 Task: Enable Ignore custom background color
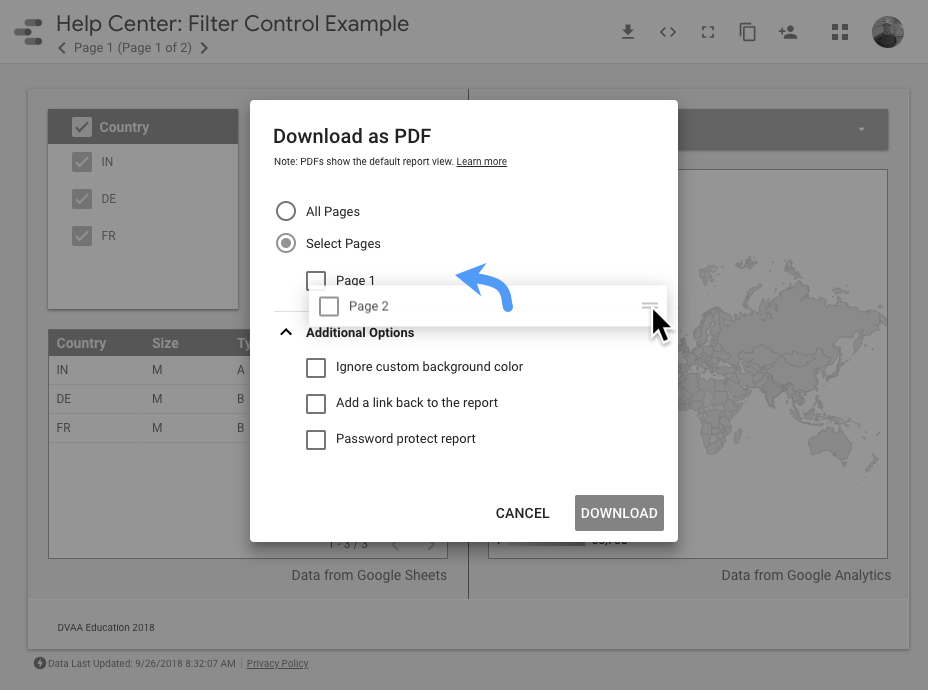(x=316, y=368)
